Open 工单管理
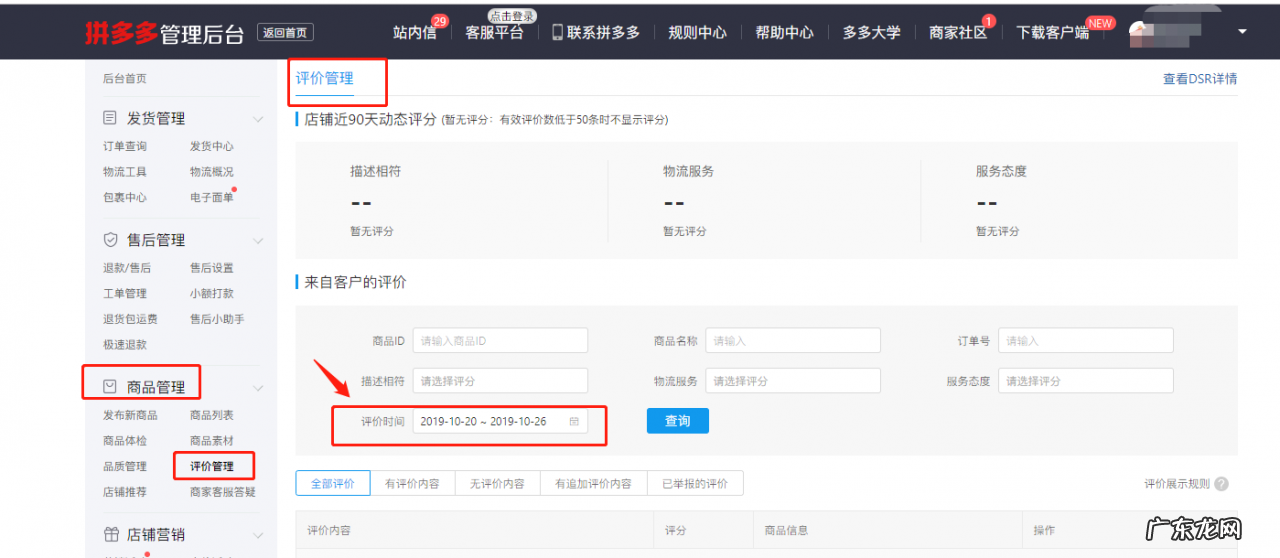This screenshot has height=558, width=1280. tap(125, 293)
